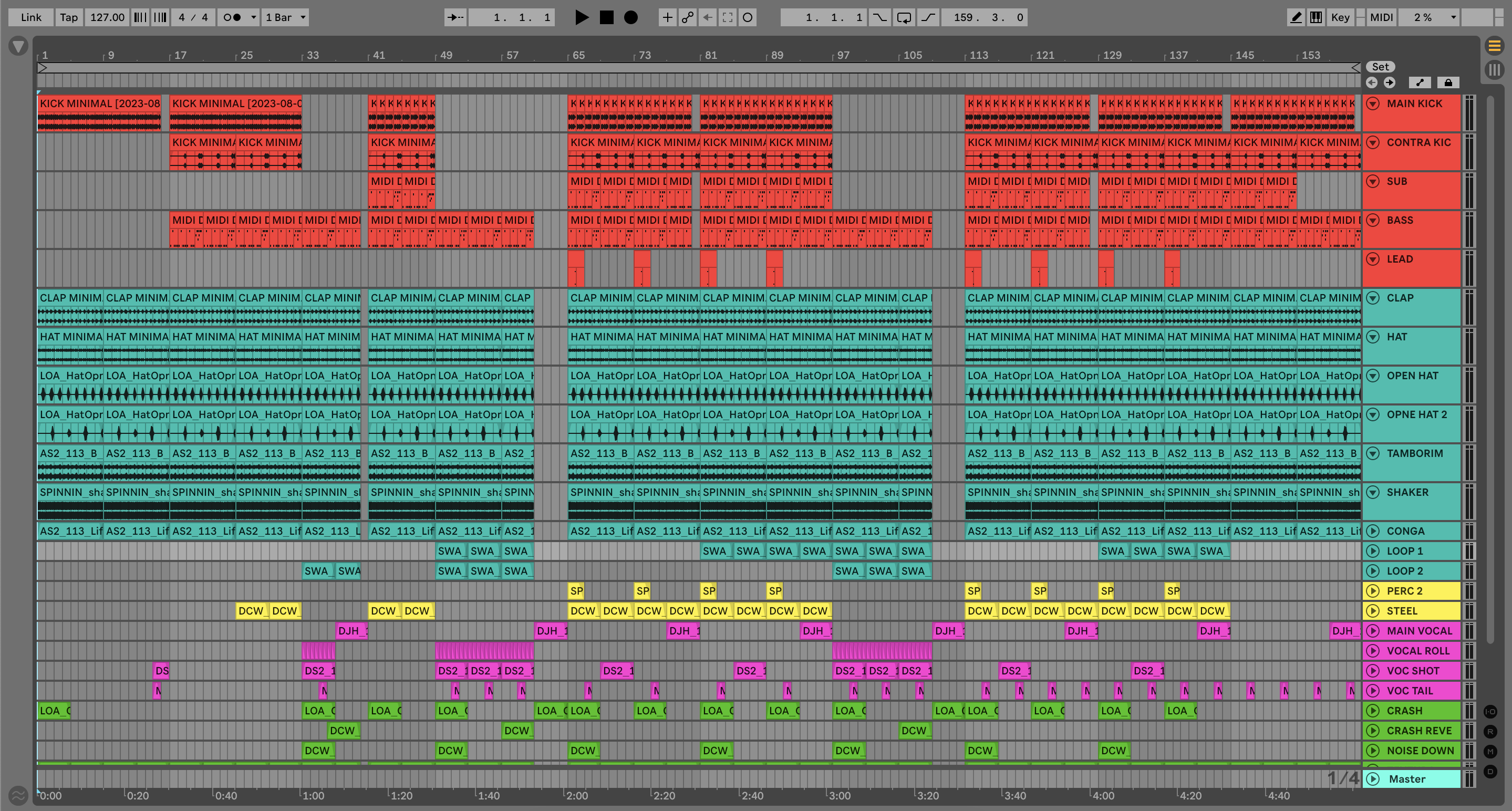
Task: Toggle the computer MIDI keyboard icon
Action: point(1316,17)
